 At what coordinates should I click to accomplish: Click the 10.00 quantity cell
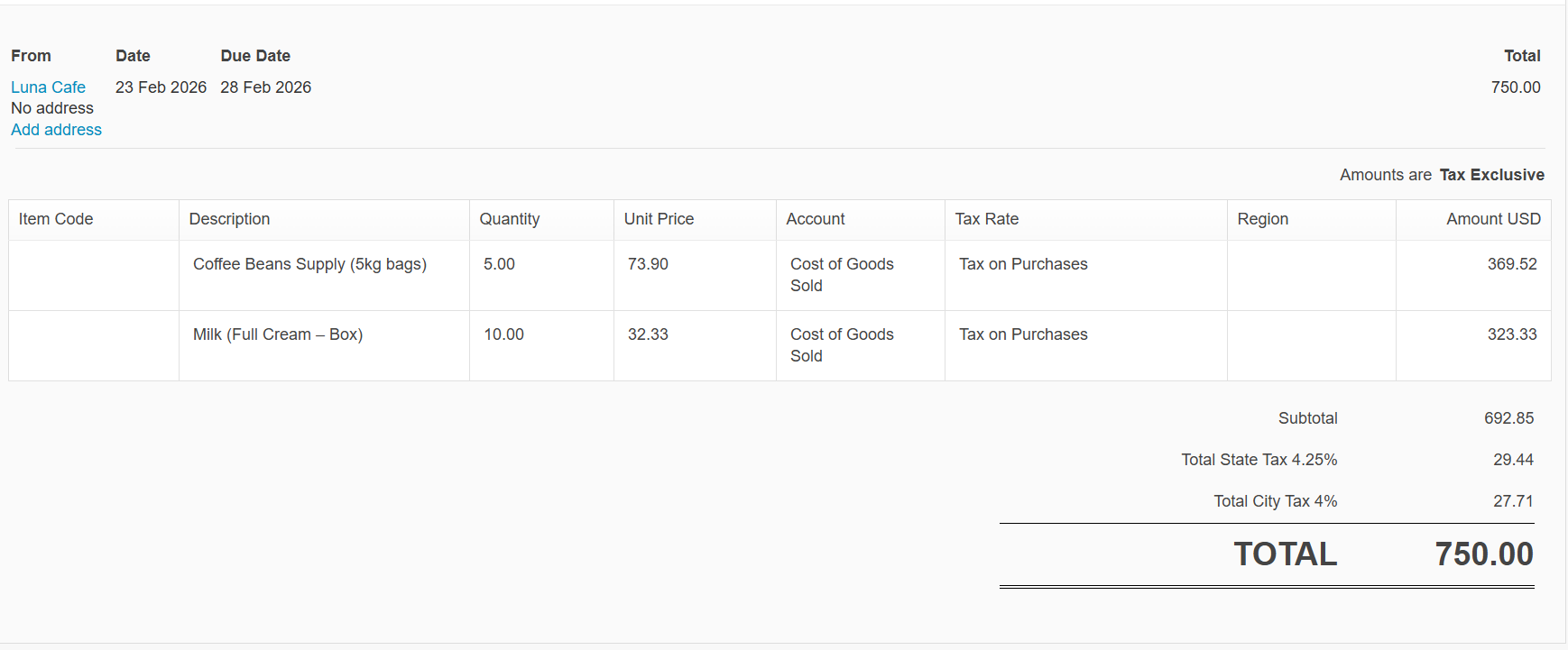[x=503, y=334]
